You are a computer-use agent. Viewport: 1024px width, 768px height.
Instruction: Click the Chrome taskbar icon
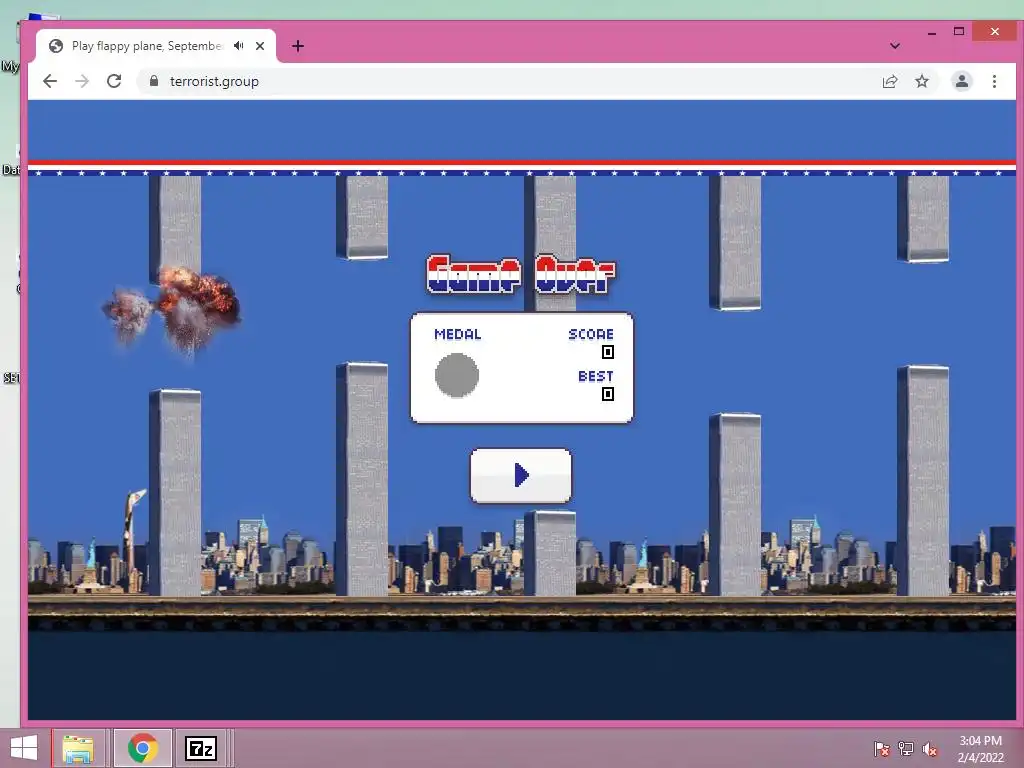[x=143, y=748]
